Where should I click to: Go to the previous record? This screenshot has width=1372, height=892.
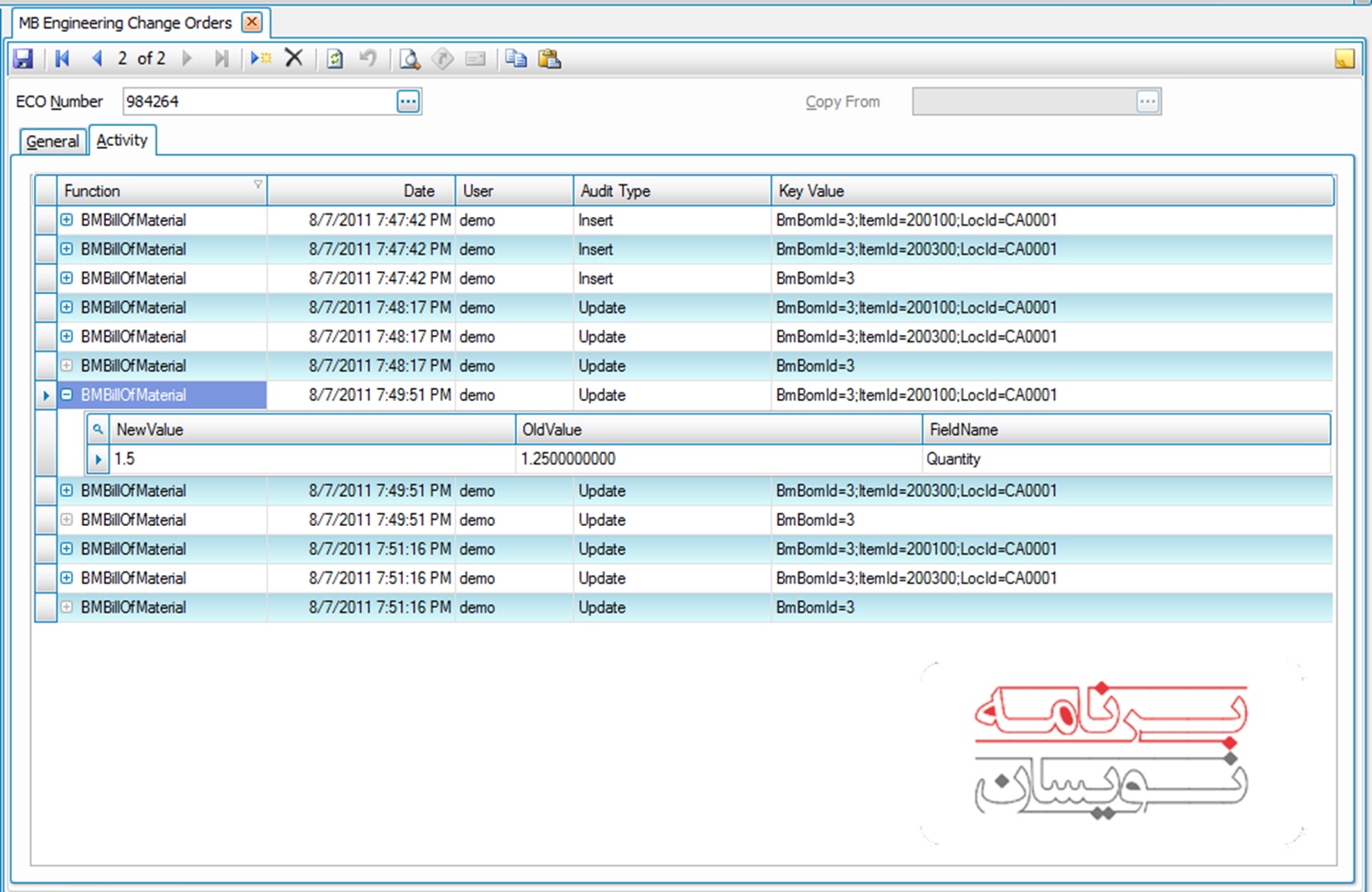[96, 59]
